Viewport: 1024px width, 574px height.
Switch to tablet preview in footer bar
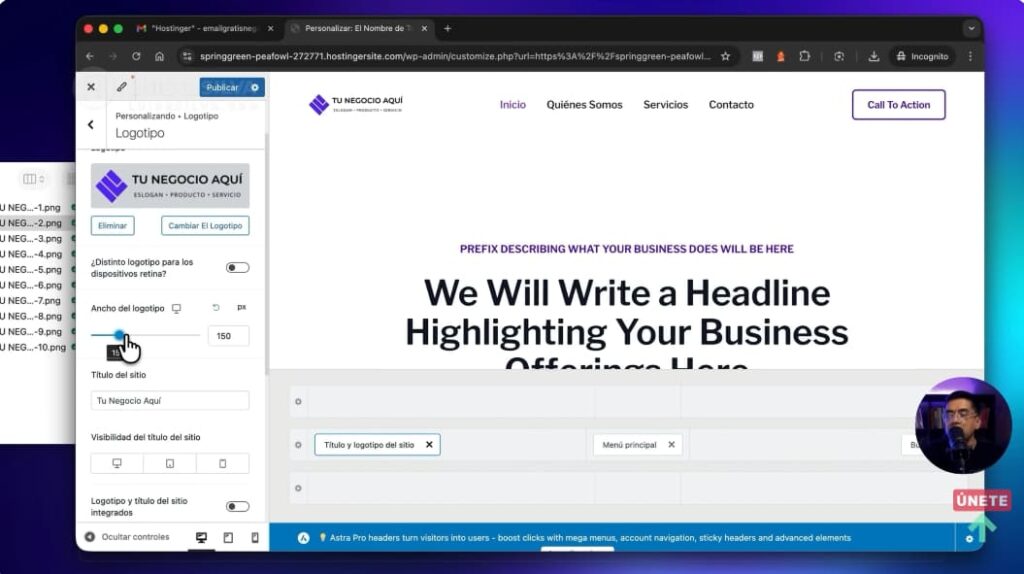click(x=228, y=538)
